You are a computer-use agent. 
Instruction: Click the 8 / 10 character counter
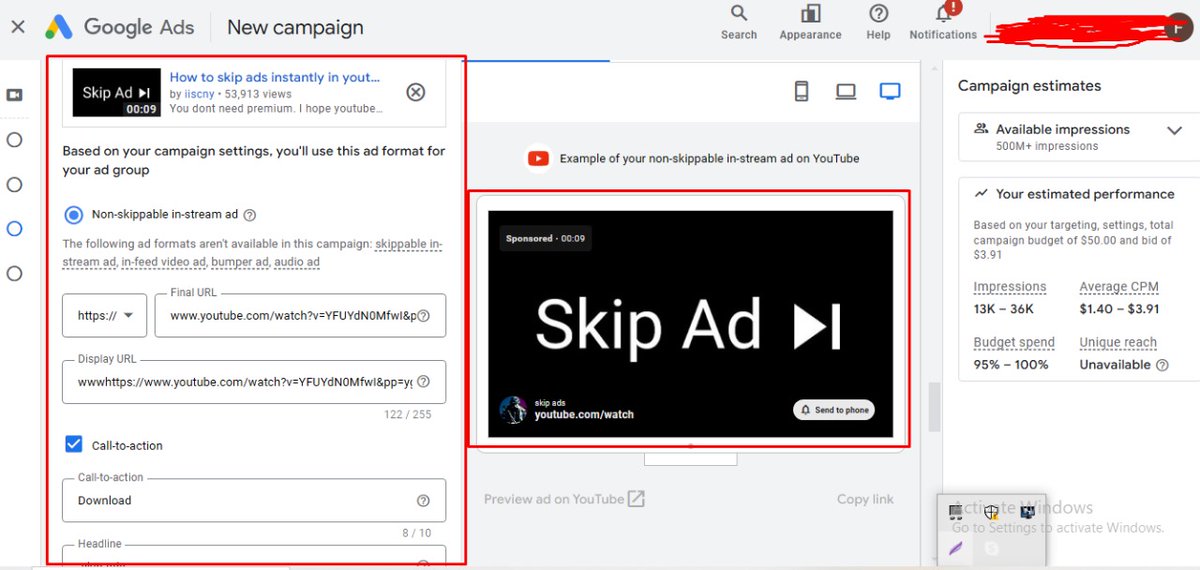click(417, 533)
